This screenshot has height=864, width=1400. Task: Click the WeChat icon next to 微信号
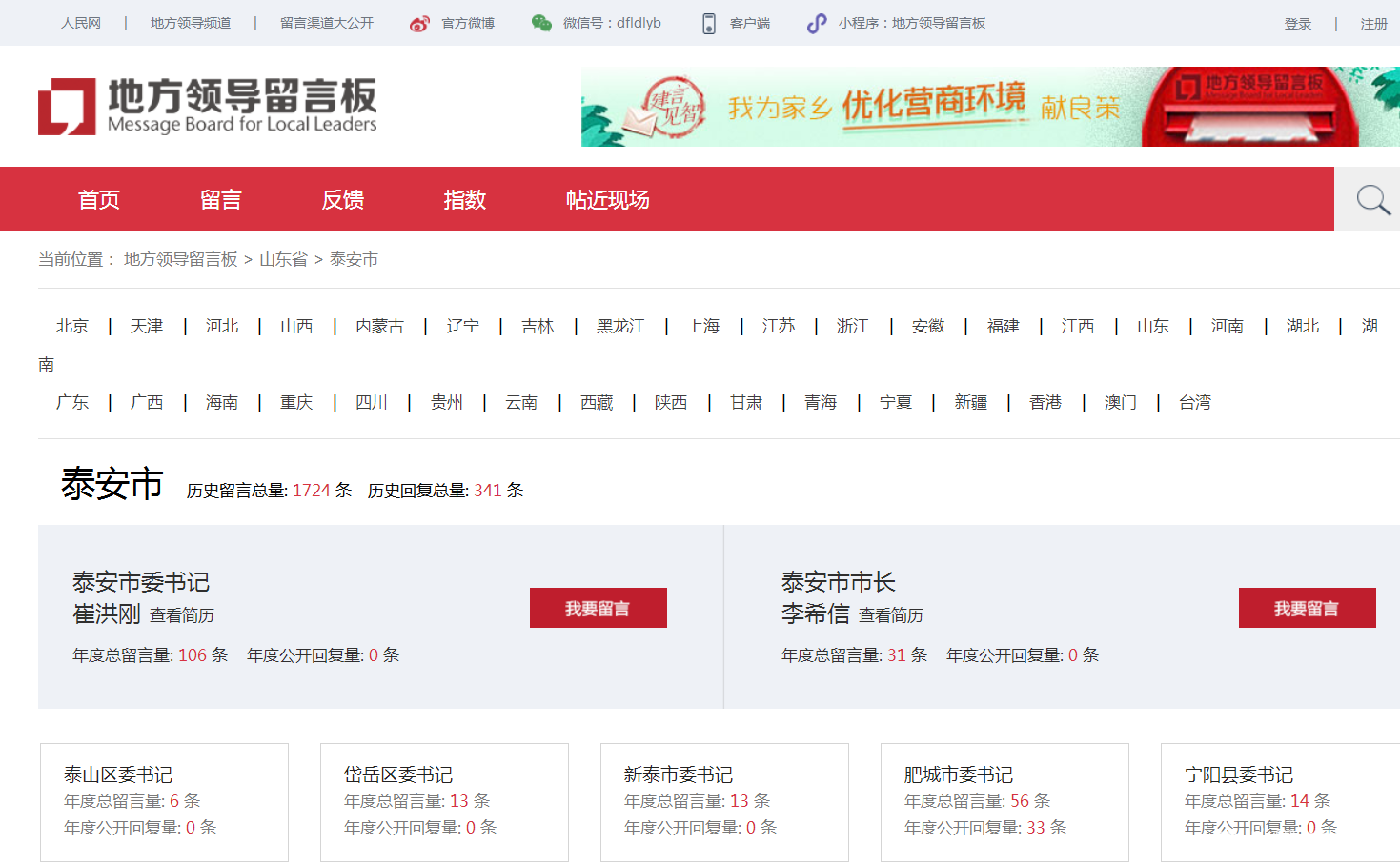pyautogui.click(x=541, y=24)
